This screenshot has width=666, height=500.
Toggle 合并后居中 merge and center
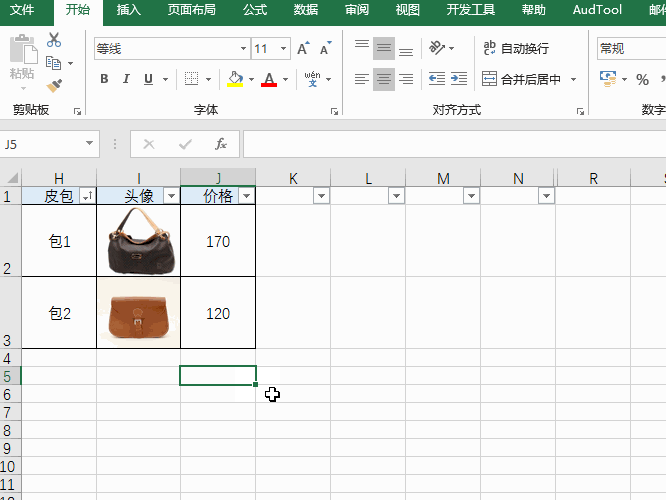(x=522, y=79)
